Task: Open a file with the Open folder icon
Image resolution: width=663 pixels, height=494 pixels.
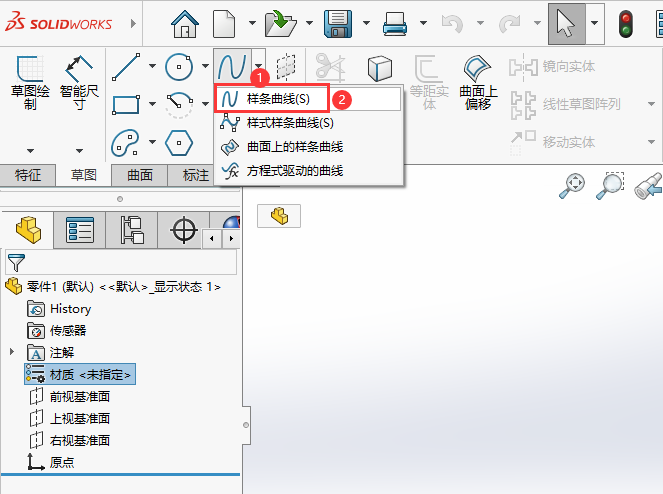Action: [280, 24]
